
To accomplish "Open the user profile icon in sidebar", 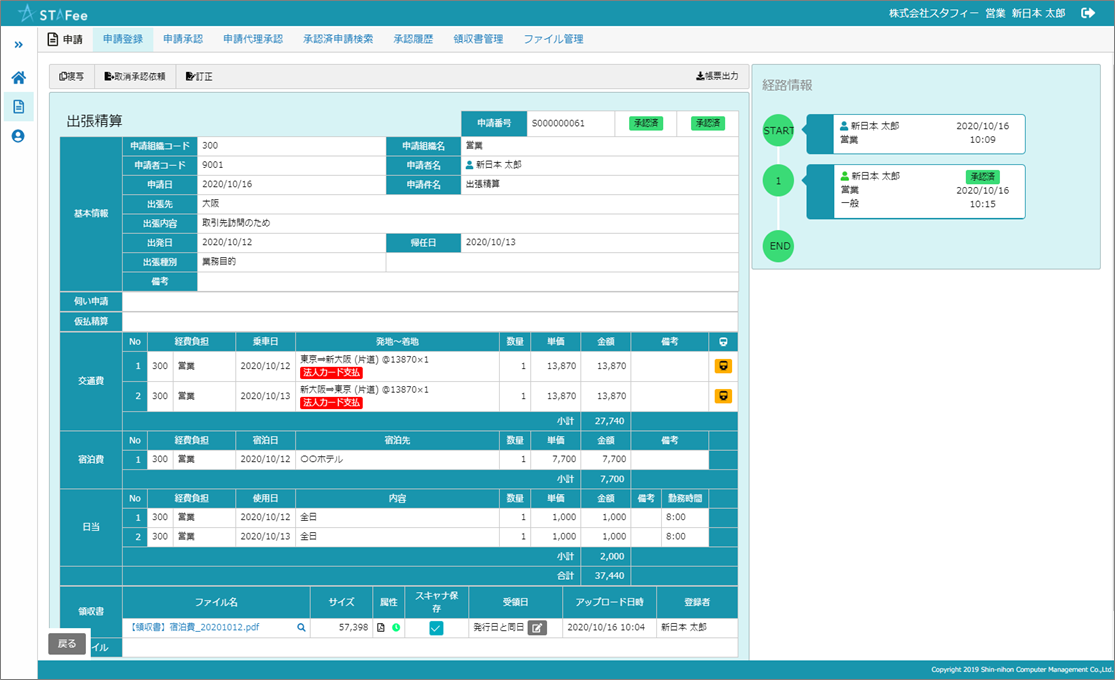I will click(x=18, y=136).
